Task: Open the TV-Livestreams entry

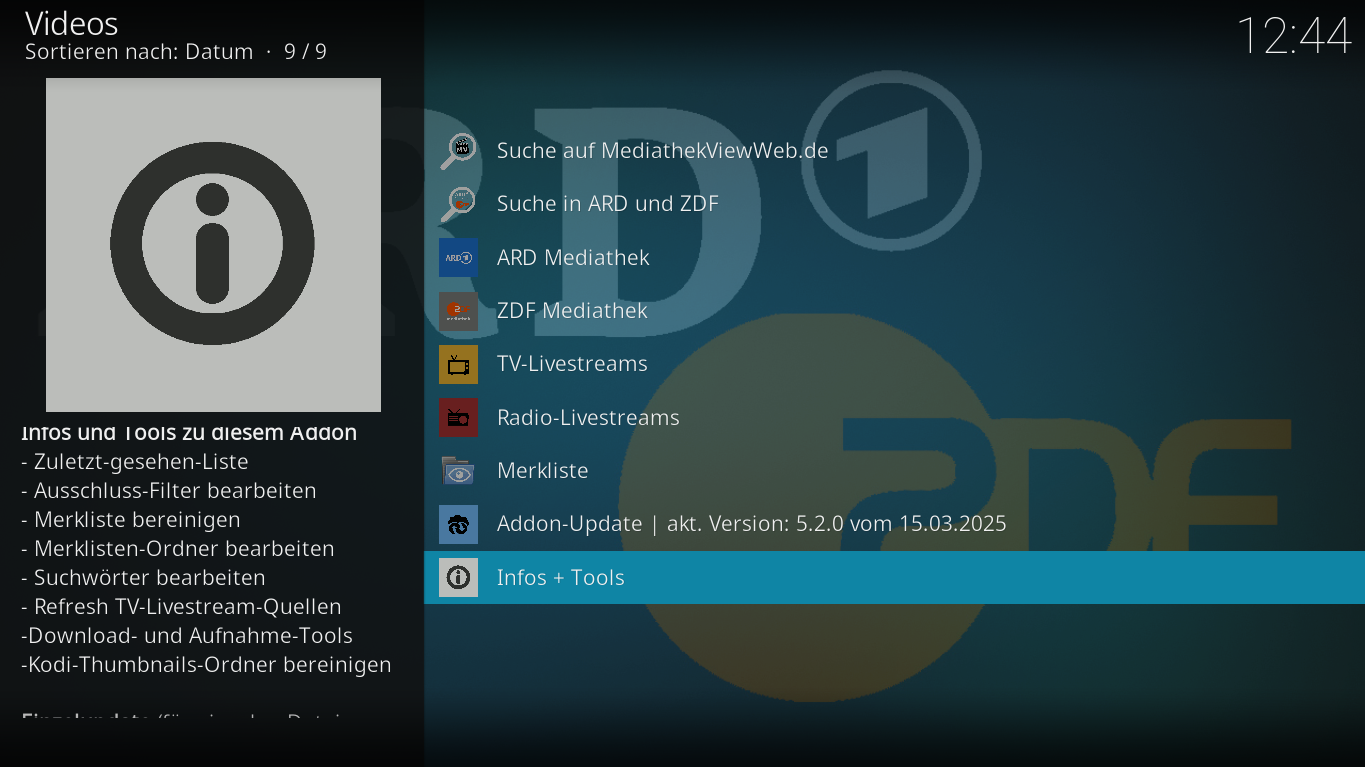Action: [894, 364]
